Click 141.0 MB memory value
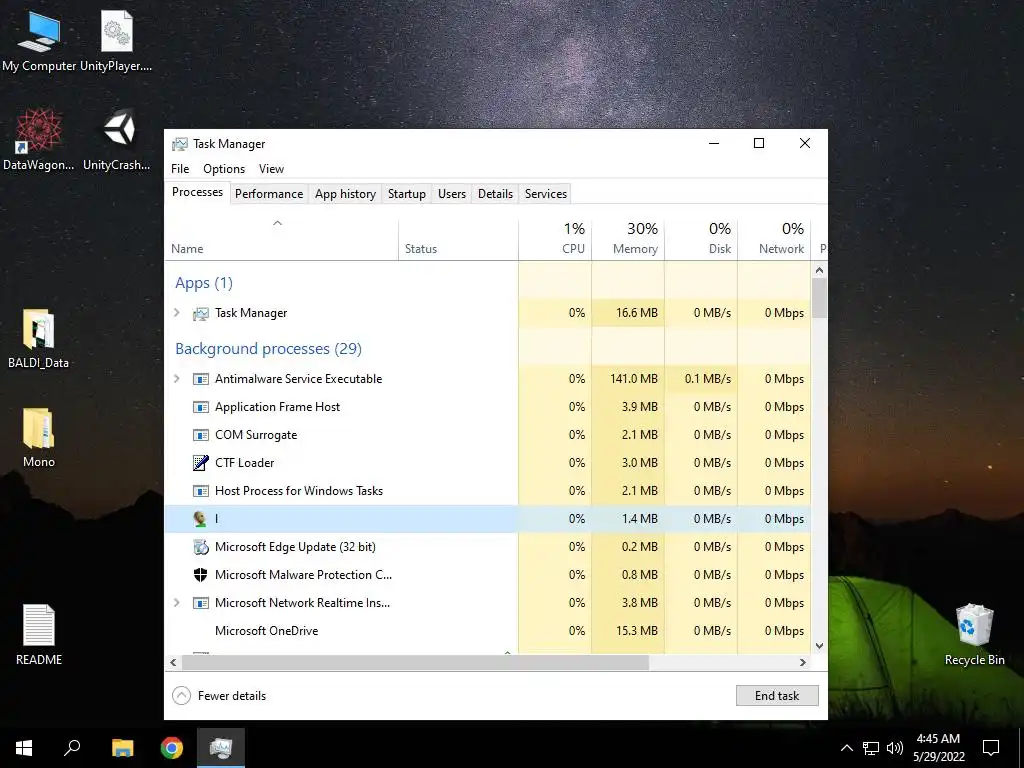 click(x=633, y=379)
